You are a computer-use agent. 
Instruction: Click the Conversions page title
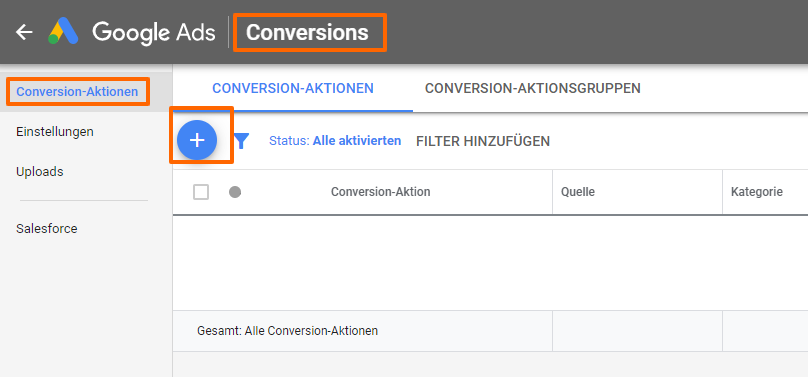[x=307, y=32]
